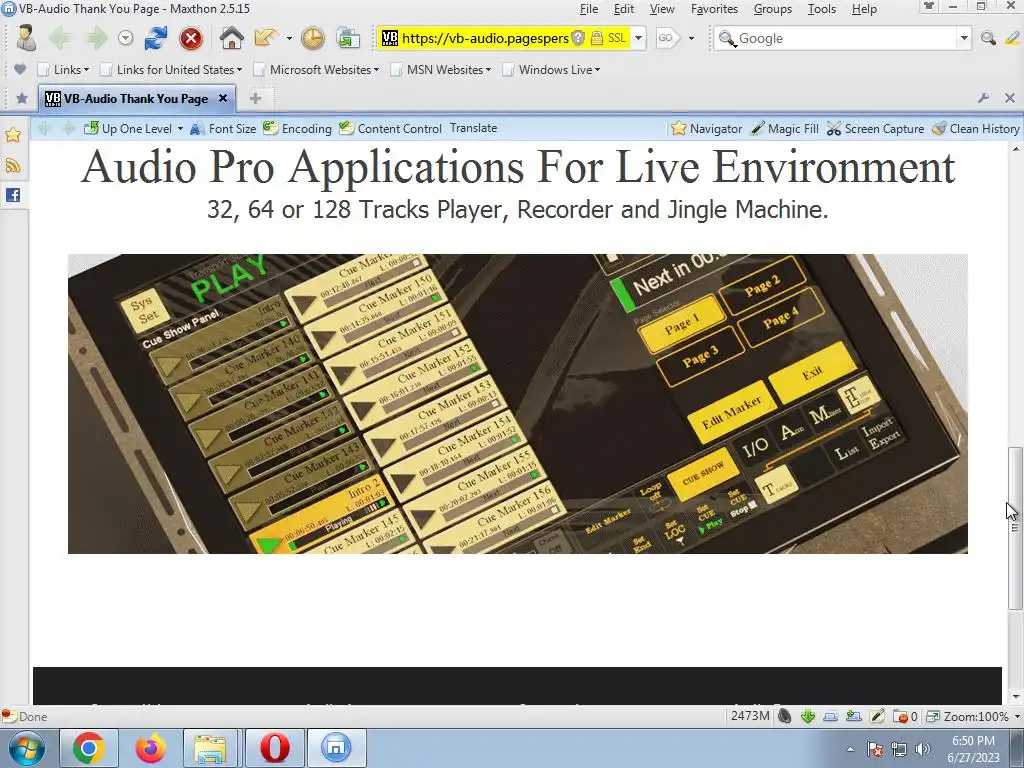Click the undo closed tab arrow icon

(266, 38)
